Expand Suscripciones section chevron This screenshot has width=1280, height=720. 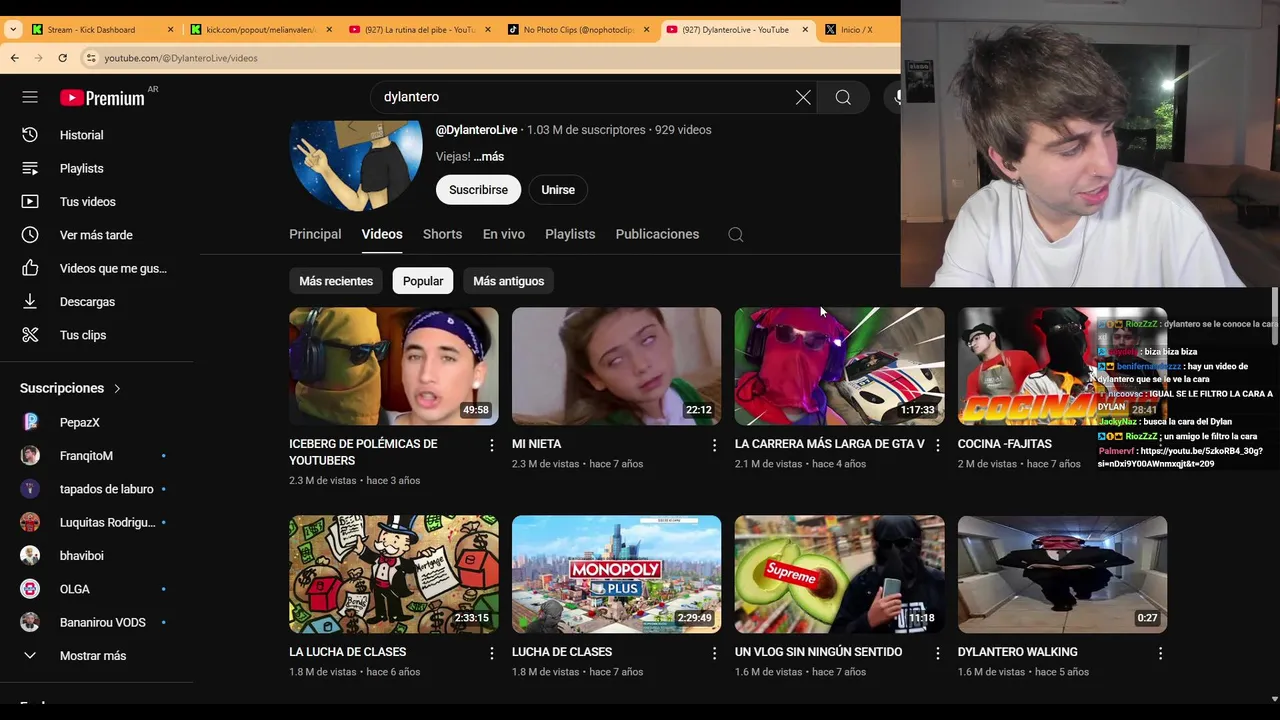click(117, 388)
